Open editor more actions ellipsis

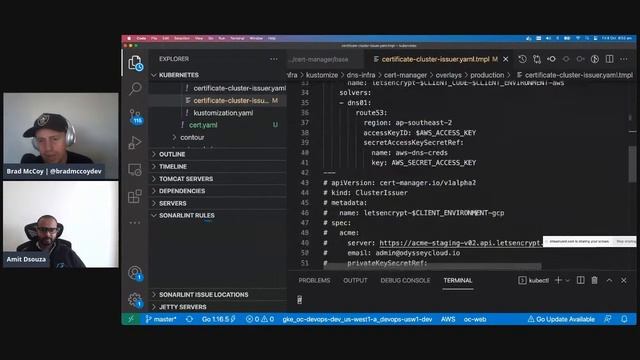624,59
